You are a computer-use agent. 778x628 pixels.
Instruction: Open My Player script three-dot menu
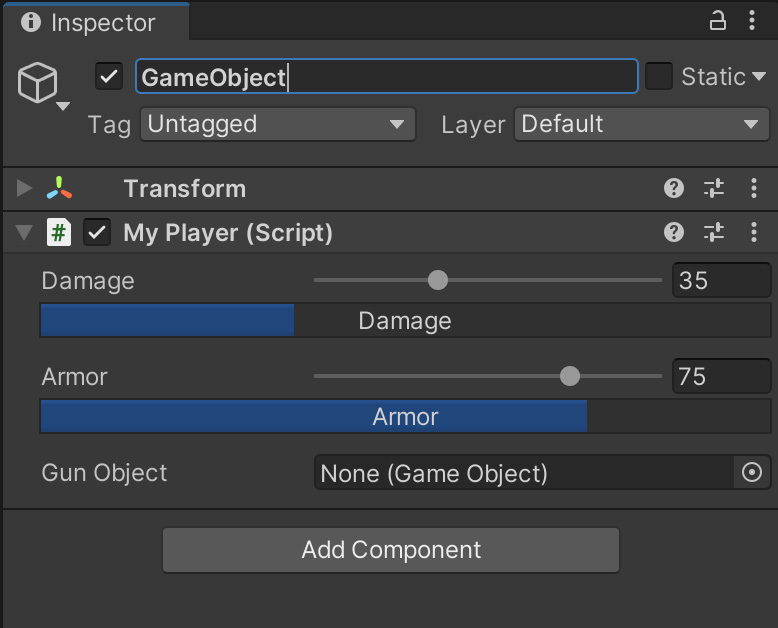(x=754, y=232)
